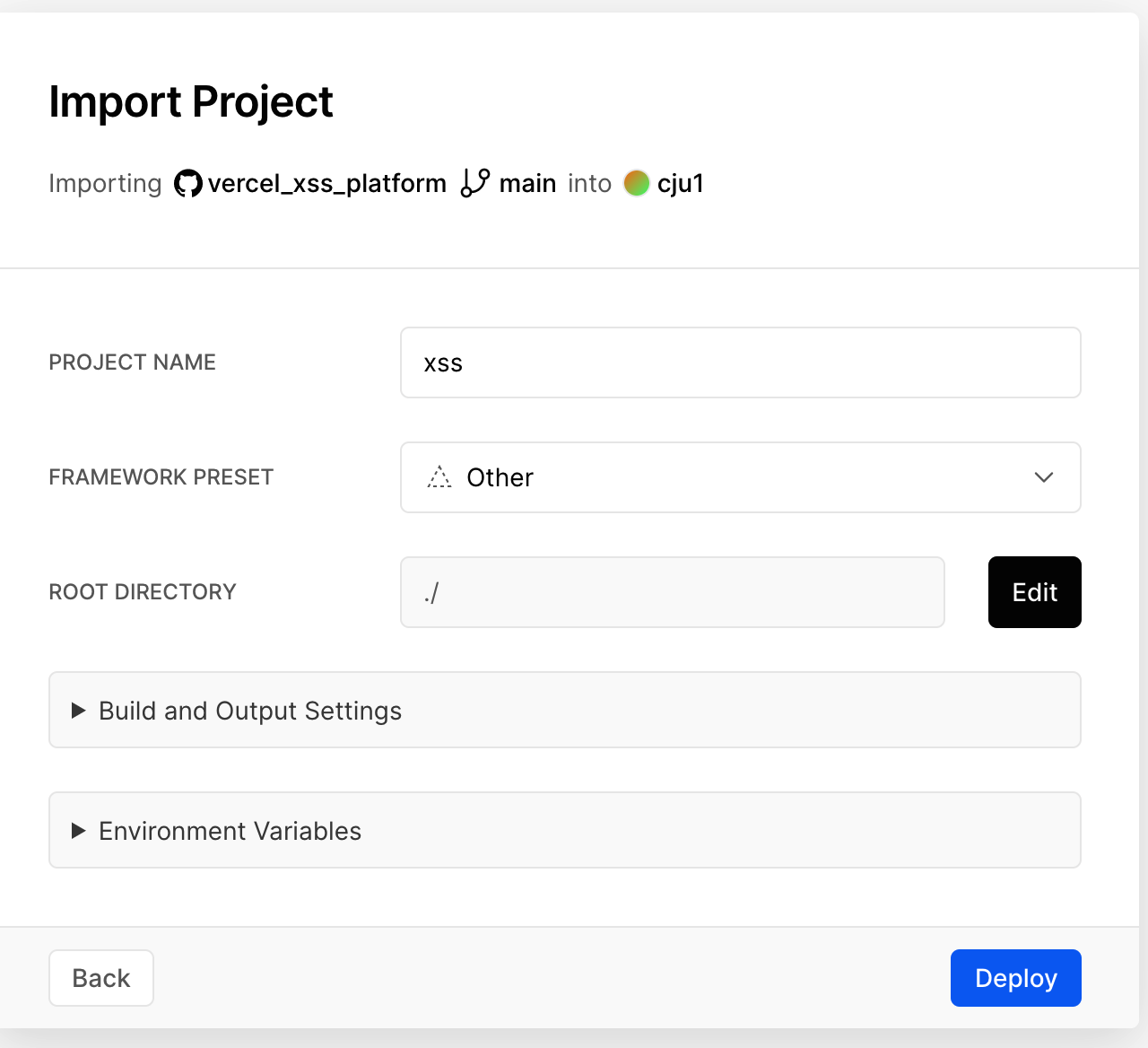Viewport: 1148px width, 1048px height.
Task: Expand Environment Variables section
Action: (565, 830)
